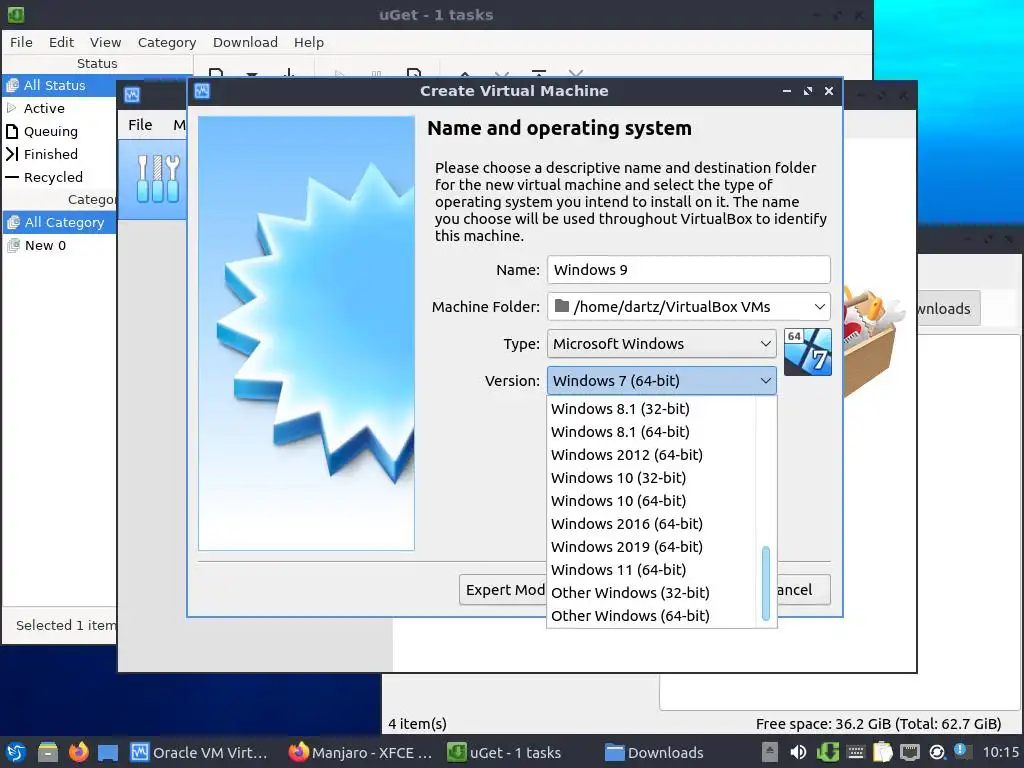Switch to Oracle VM VirtualBox taskbar entry
This screenshot has width=1024, height=768.
pyautogui.click(x=199, y=753)
